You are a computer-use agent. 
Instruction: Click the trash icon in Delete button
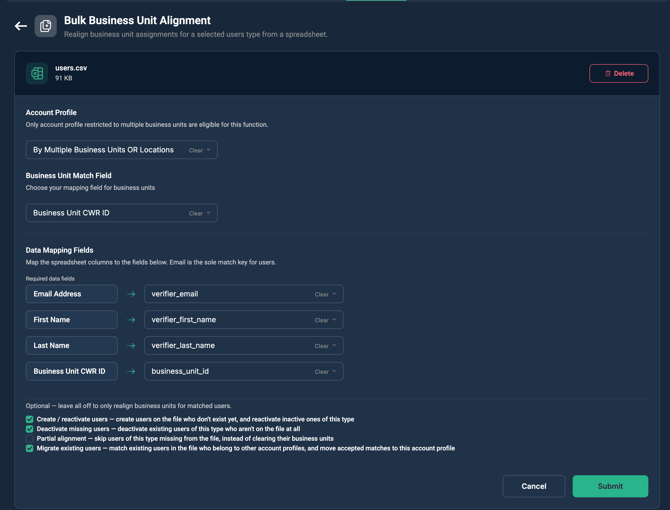[x=608, y=73]
